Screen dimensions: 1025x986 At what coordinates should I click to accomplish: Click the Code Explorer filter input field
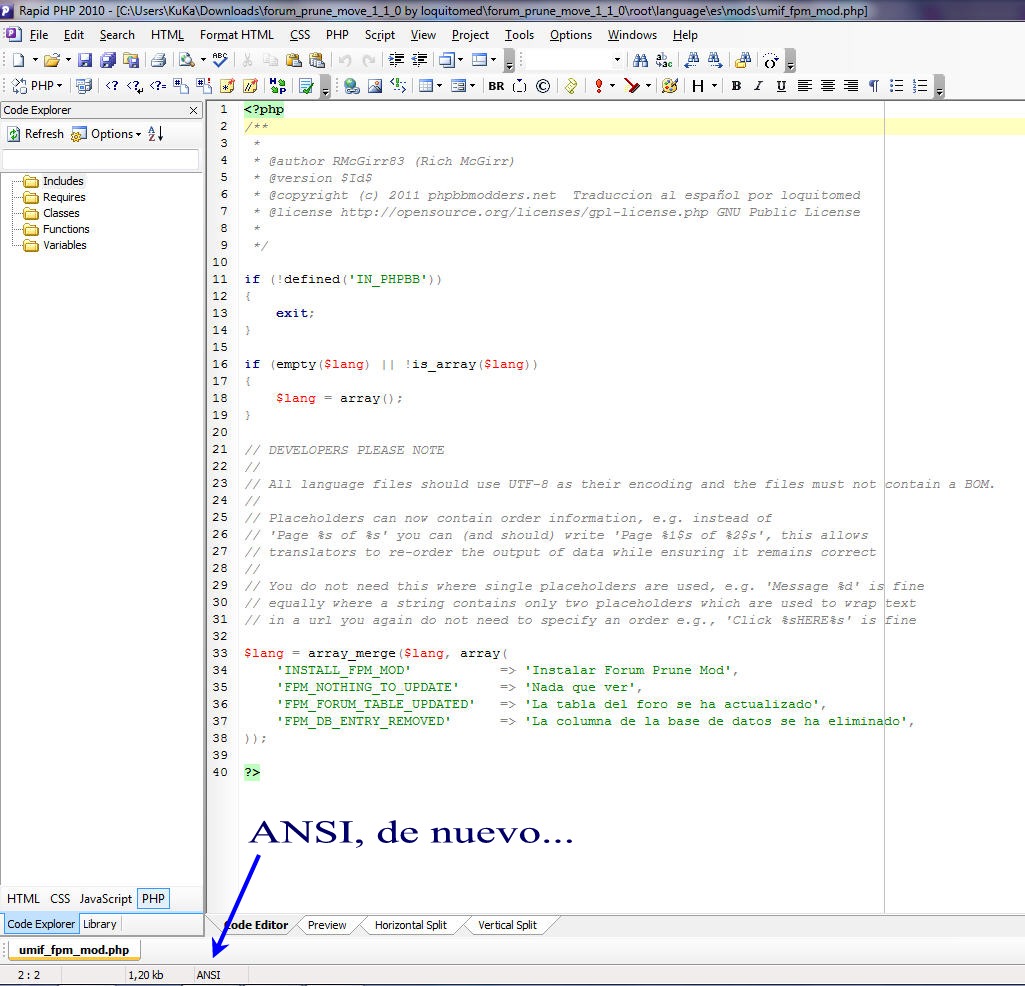100,159
